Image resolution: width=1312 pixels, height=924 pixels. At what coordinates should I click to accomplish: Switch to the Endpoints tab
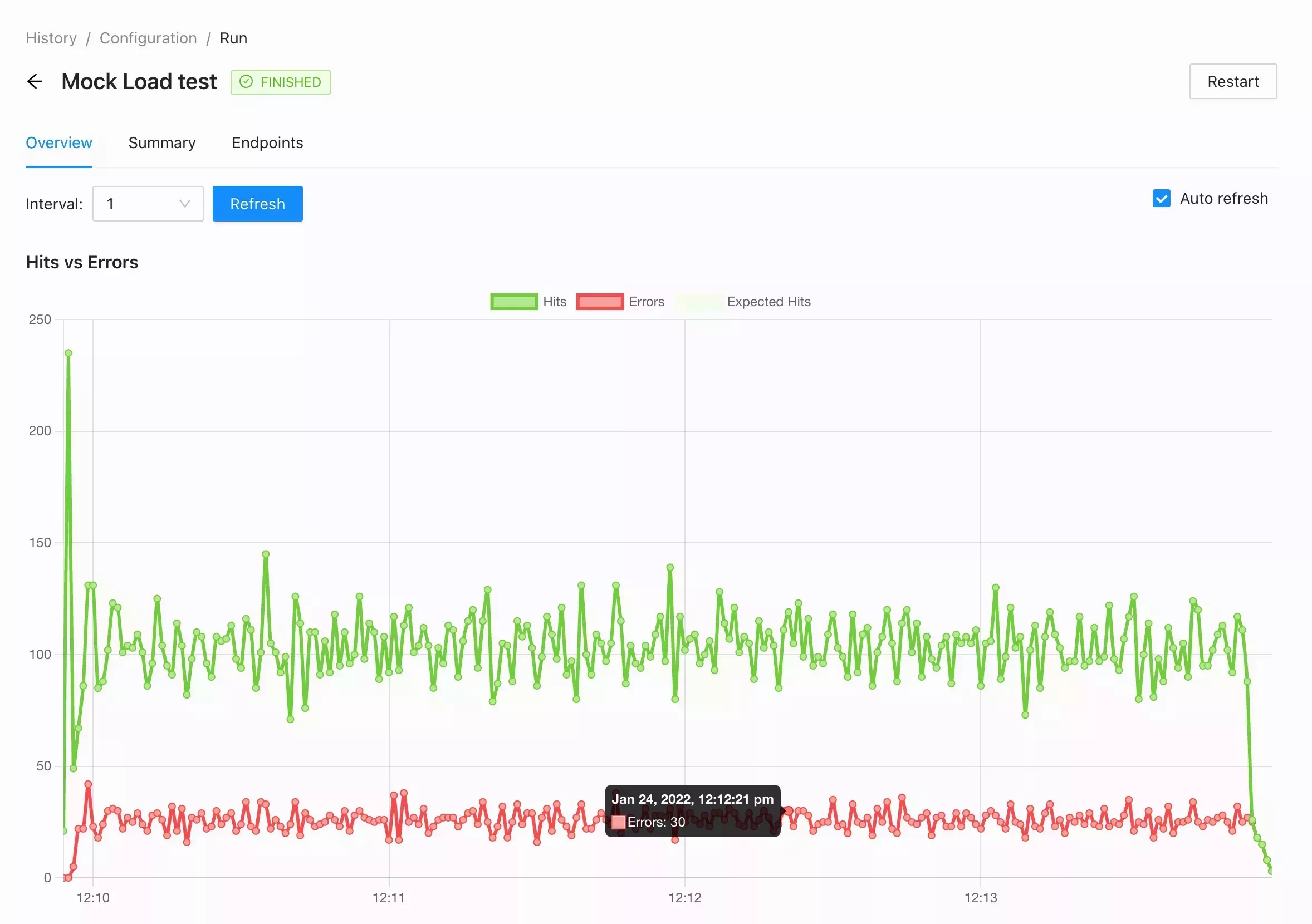(267, 142)
